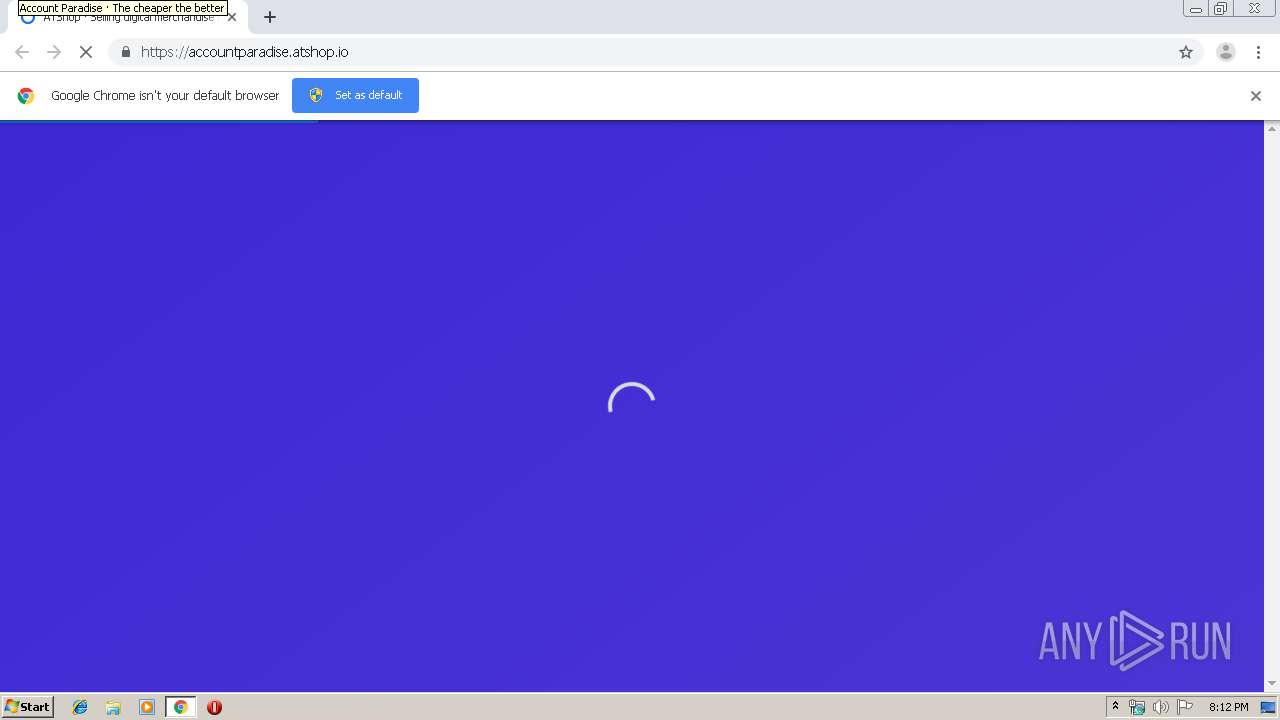The width and height of the screenshot is (1280, 720).
Task: Click the page scrollbar down arrow
Action: pos(1272,684)
